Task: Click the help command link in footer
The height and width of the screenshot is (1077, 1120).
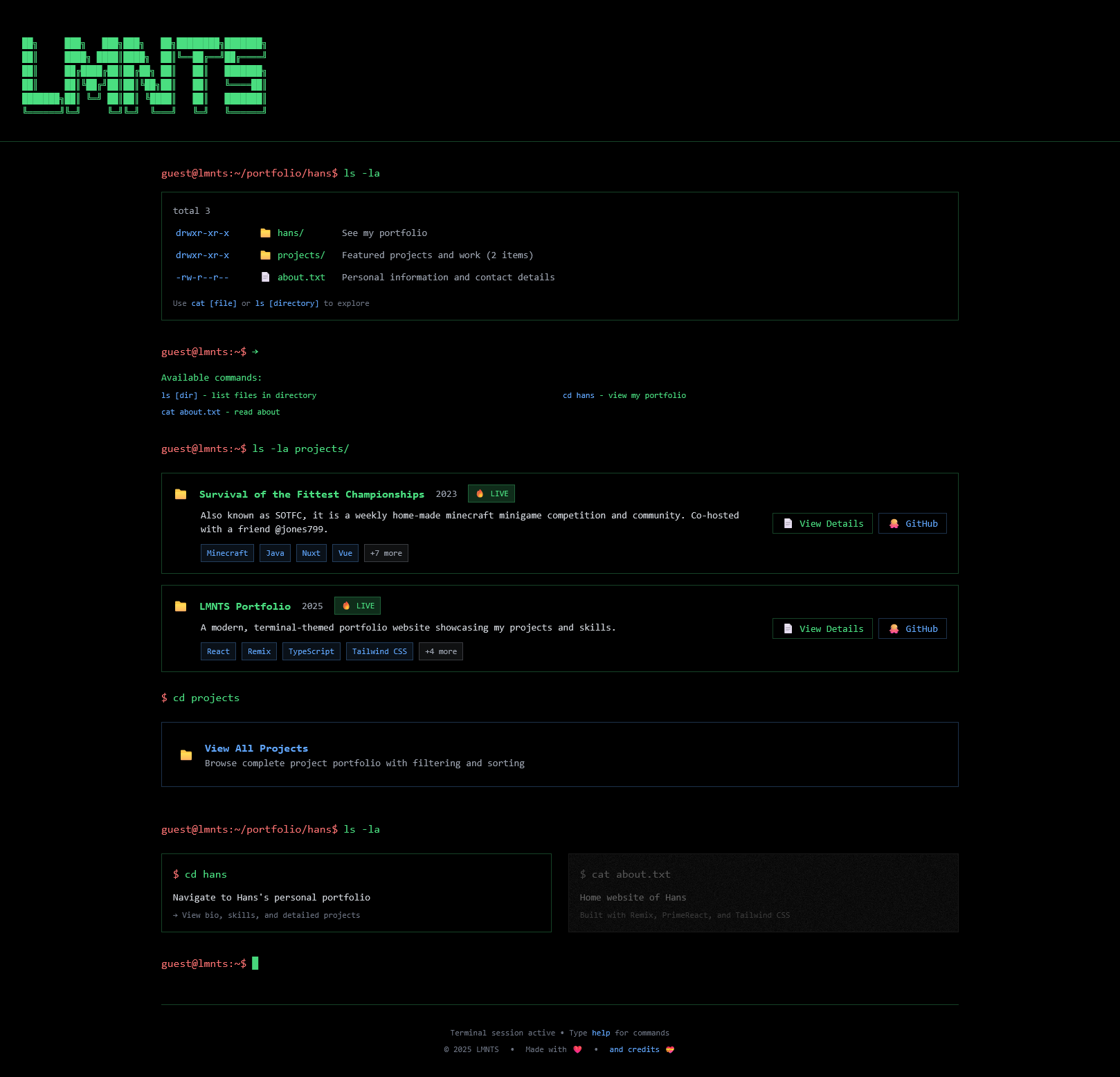Action: click(601, 1033)
